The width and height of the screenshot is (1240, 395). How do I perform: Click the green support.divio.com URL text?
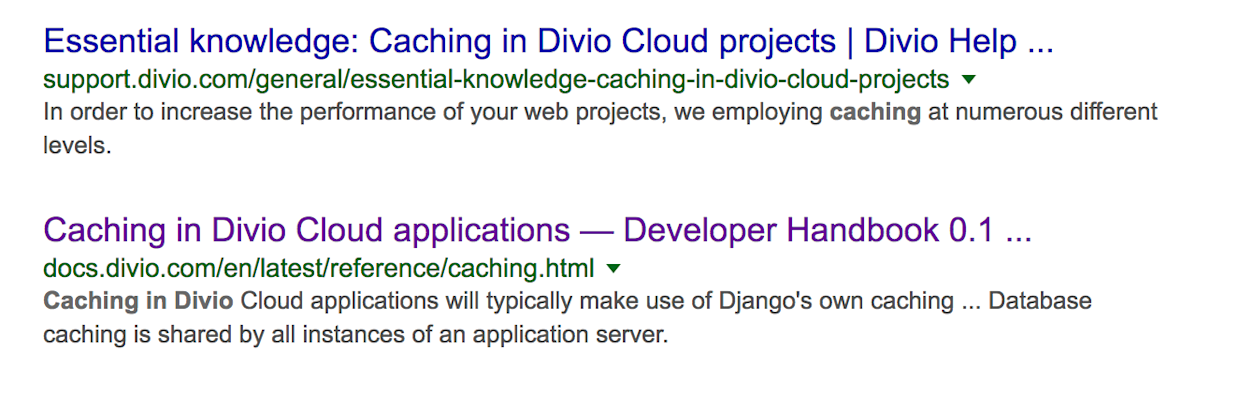click(x=496, y=79)
